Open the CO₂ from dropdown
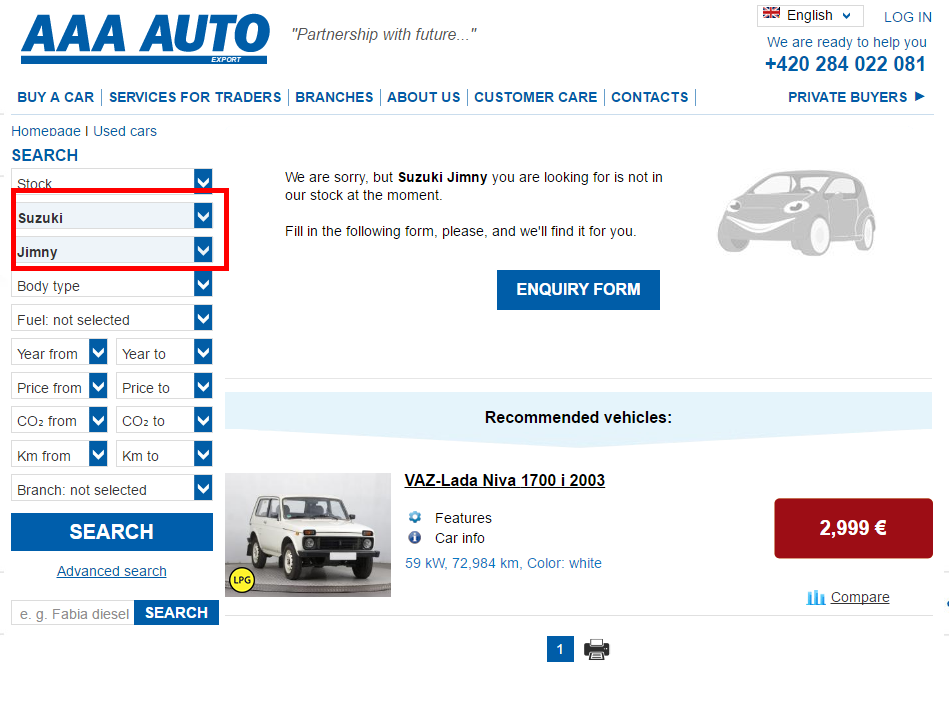 click(x=59, y=421)
